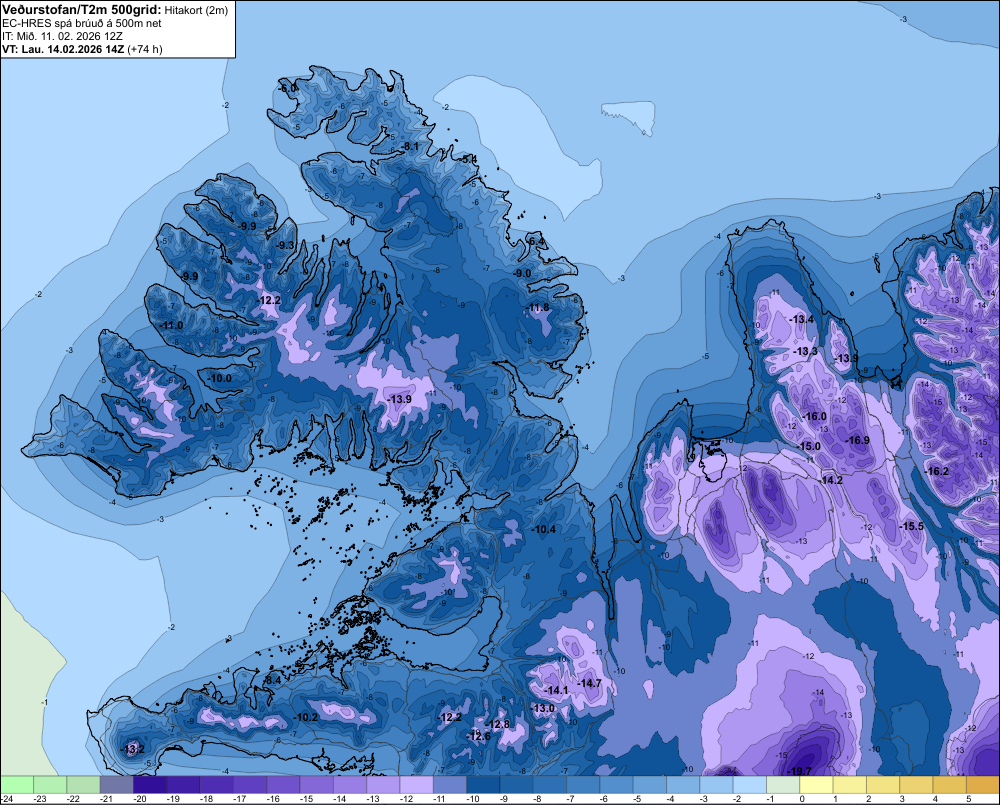The height and width of the screenshot is (805, 1000).
Task: Click the -9.3 temperature label
Action: pos(286,245)
